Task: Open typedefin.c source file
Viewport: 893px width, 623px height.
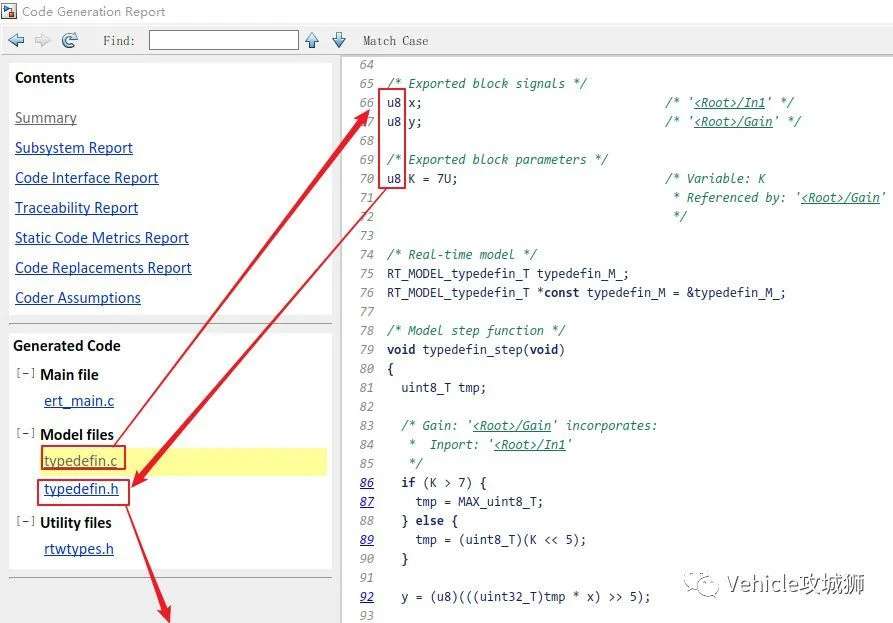Action: pos(81,461)
